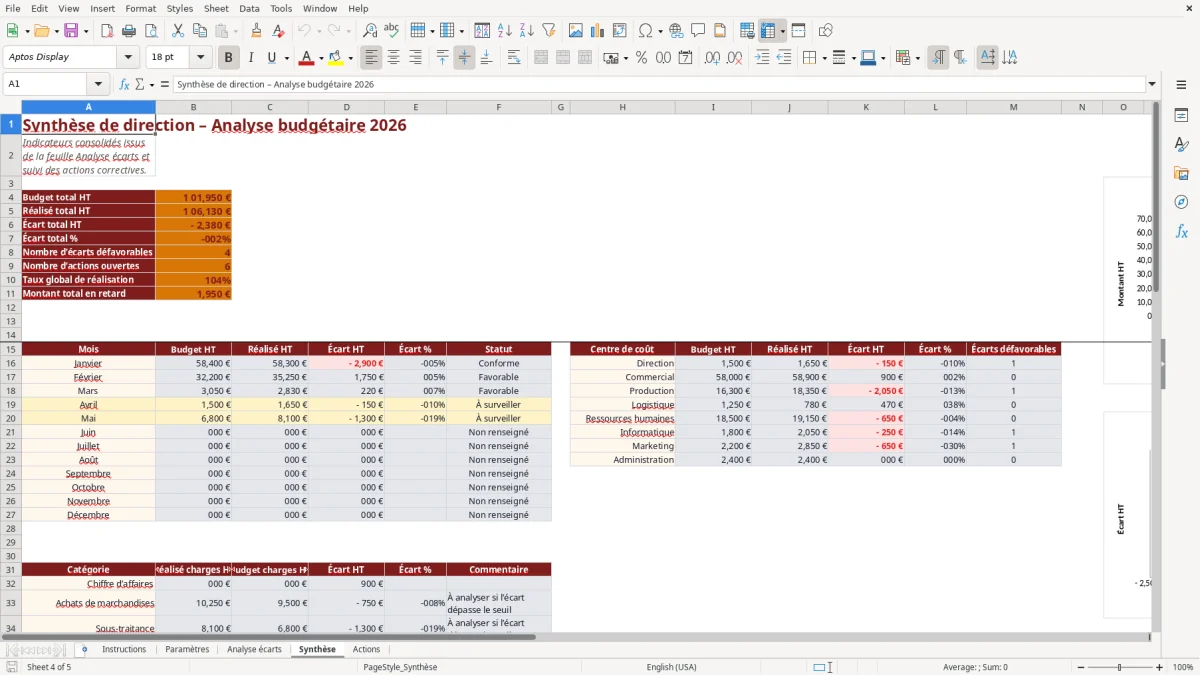1200x675 pixels.
Task: Toggle Underline formatting button
Action: point(272,58)
